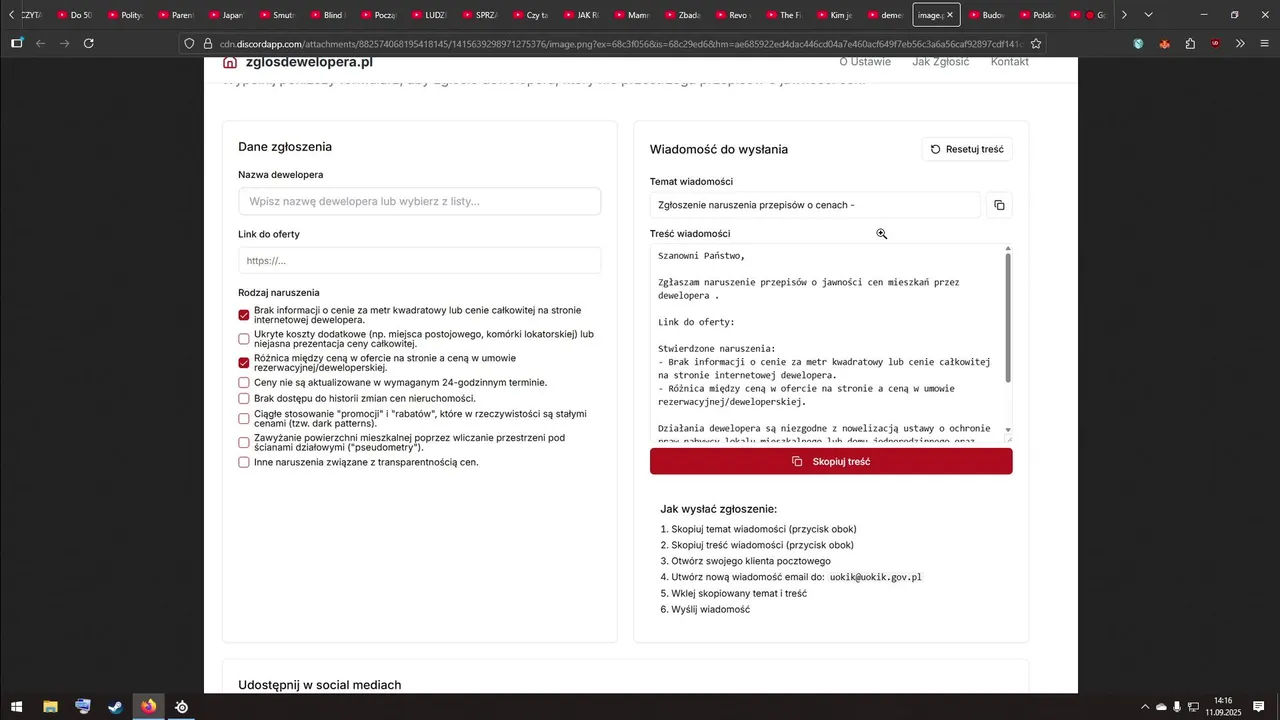This screenshot has height=720, width=1280.
Task: Switch to the 'Revo' browser tab
Action: [x=731, y=15]
